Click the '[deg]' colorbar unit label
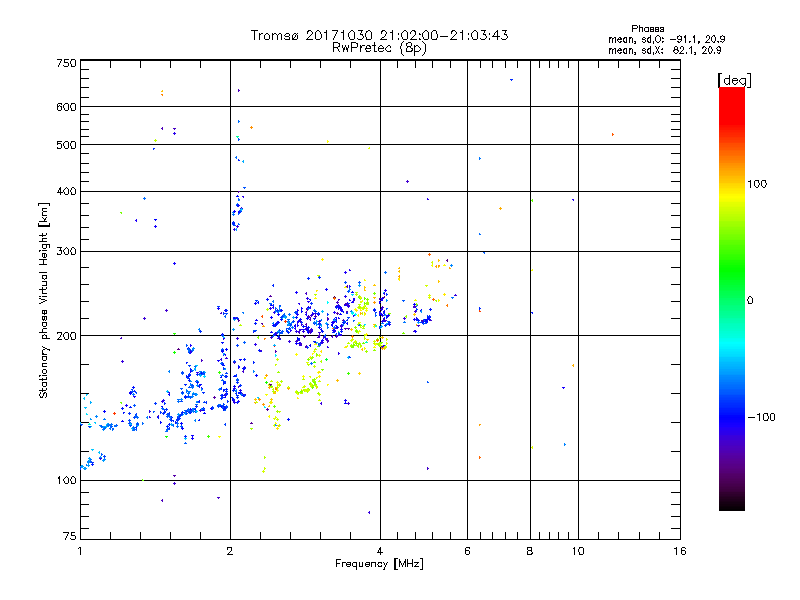Image resolution: width=800 pixels, height=600 pixels. coord(734,80)
